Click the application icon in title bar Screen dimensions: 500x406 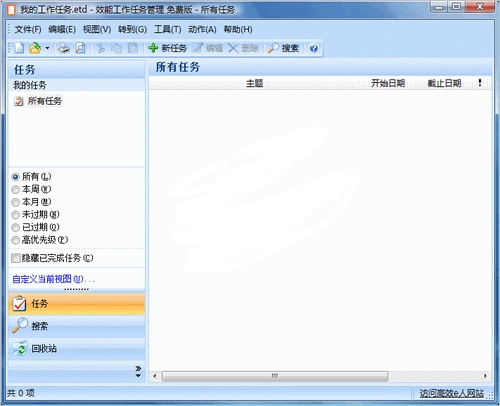coord(11,10)
